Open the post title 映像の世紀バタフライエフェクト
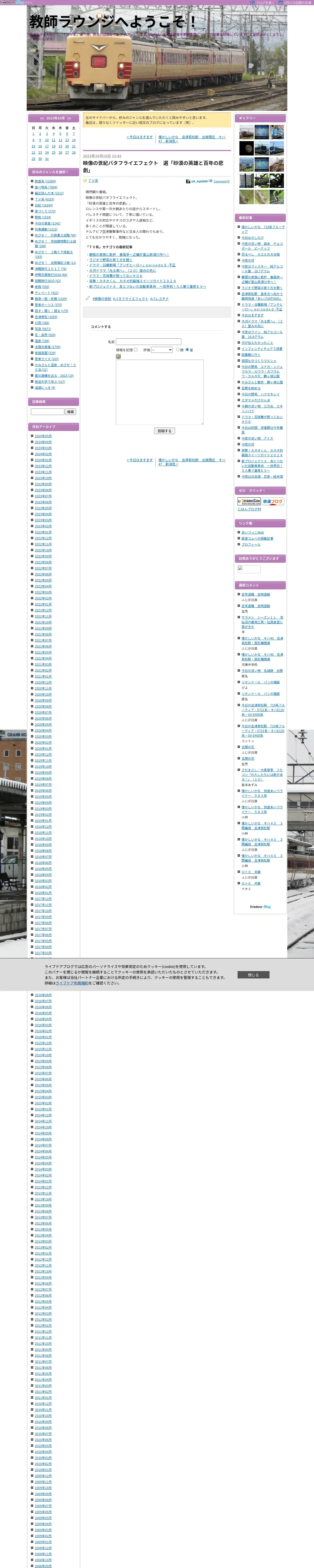The height and width of the screenshot is (1568, 314). click(154, 167)
